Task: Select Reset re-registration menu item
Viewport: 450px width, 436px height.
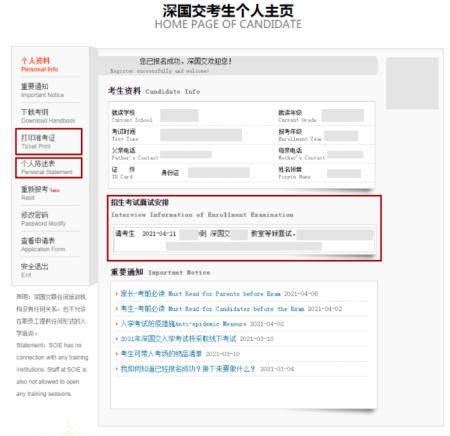Action: click(40, 193)
